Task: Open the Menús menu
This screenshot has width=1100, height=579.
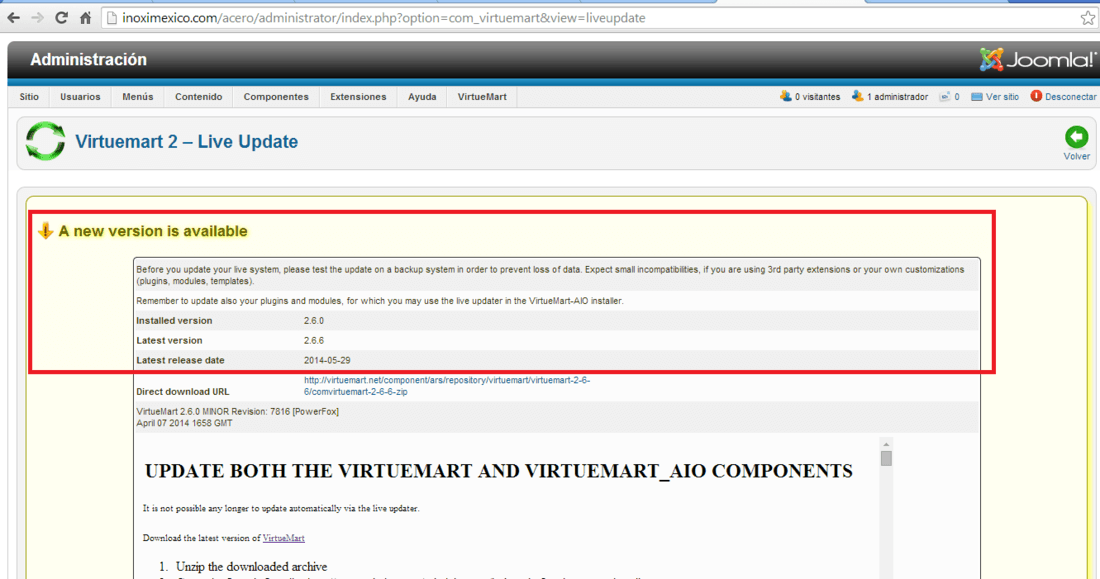Action: pos(138,97)
